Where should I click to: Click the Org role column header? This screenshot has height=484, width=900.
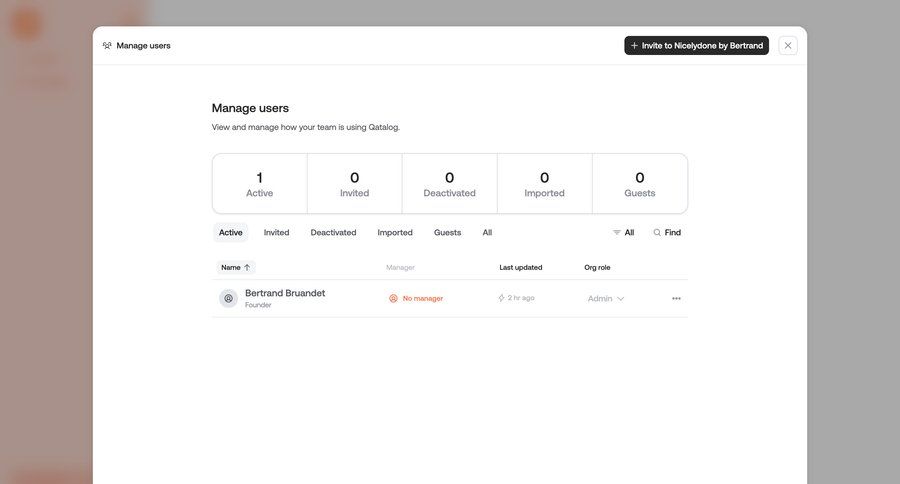(597, 268)
